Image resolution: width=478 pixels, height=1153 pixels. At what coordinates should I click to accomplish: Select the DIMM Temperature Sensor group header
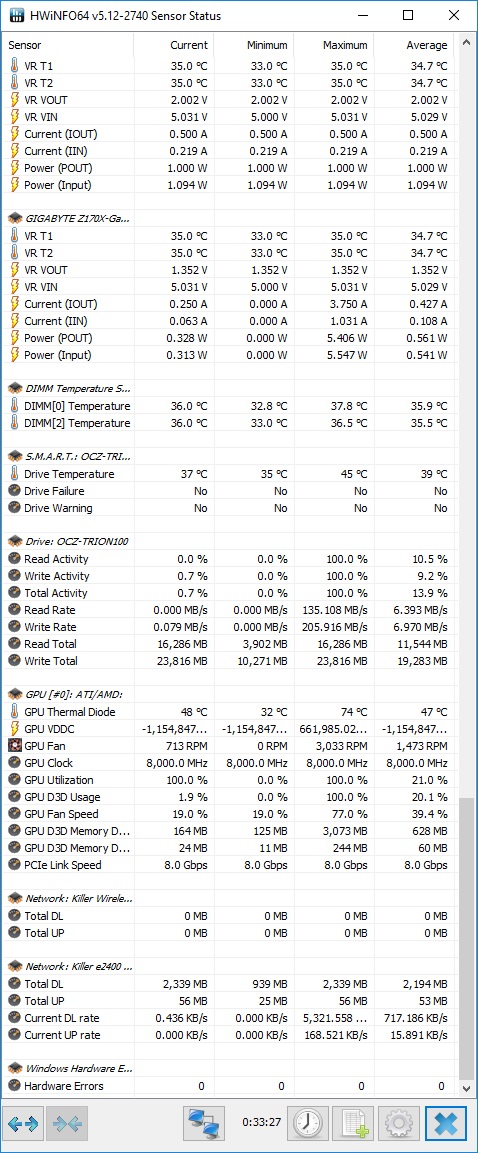click(x=71, y=388)
